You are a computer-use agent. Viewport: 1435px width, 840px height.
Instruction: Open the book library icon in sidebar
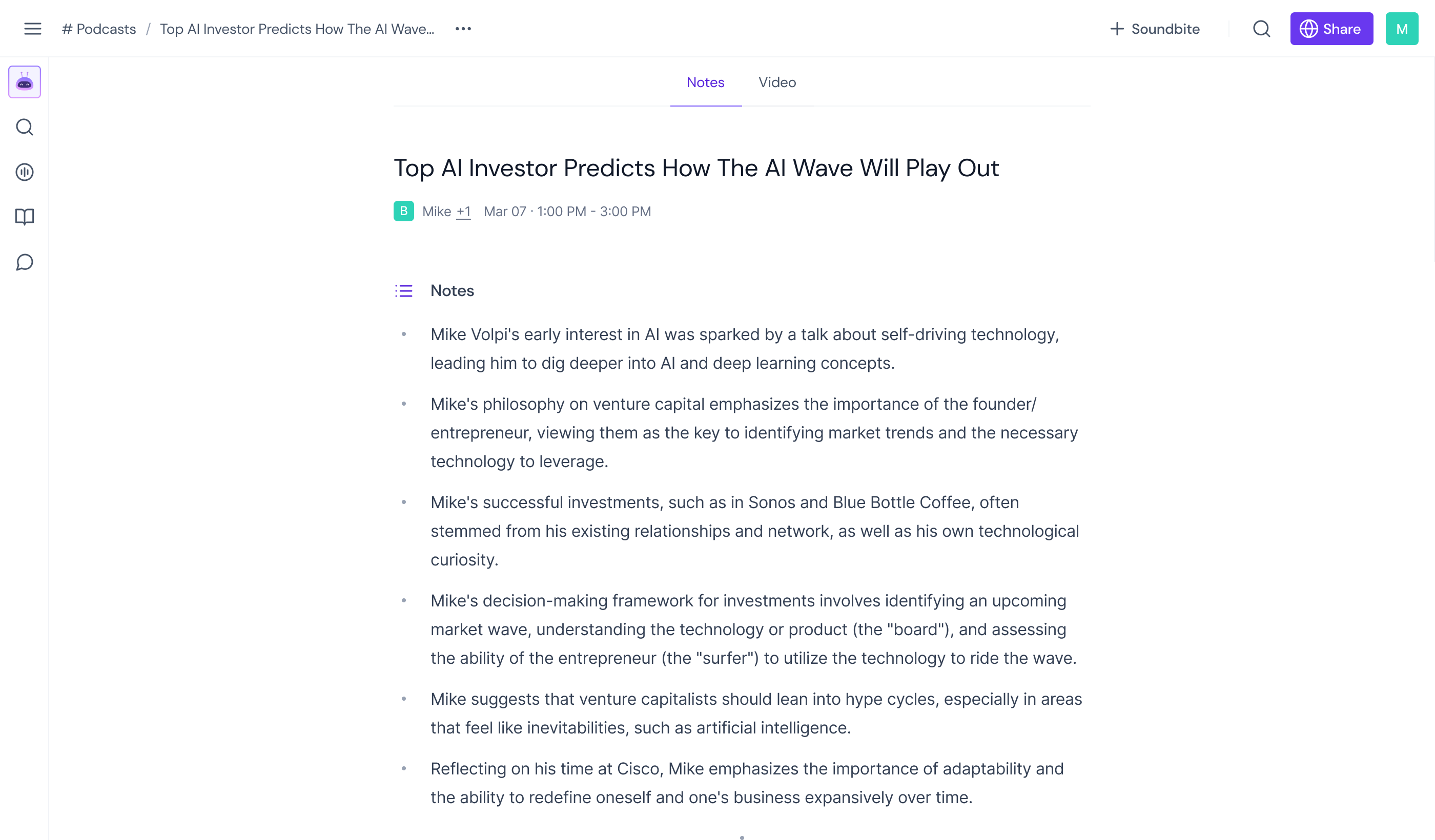pyautogui.click(x=24, y=217)
